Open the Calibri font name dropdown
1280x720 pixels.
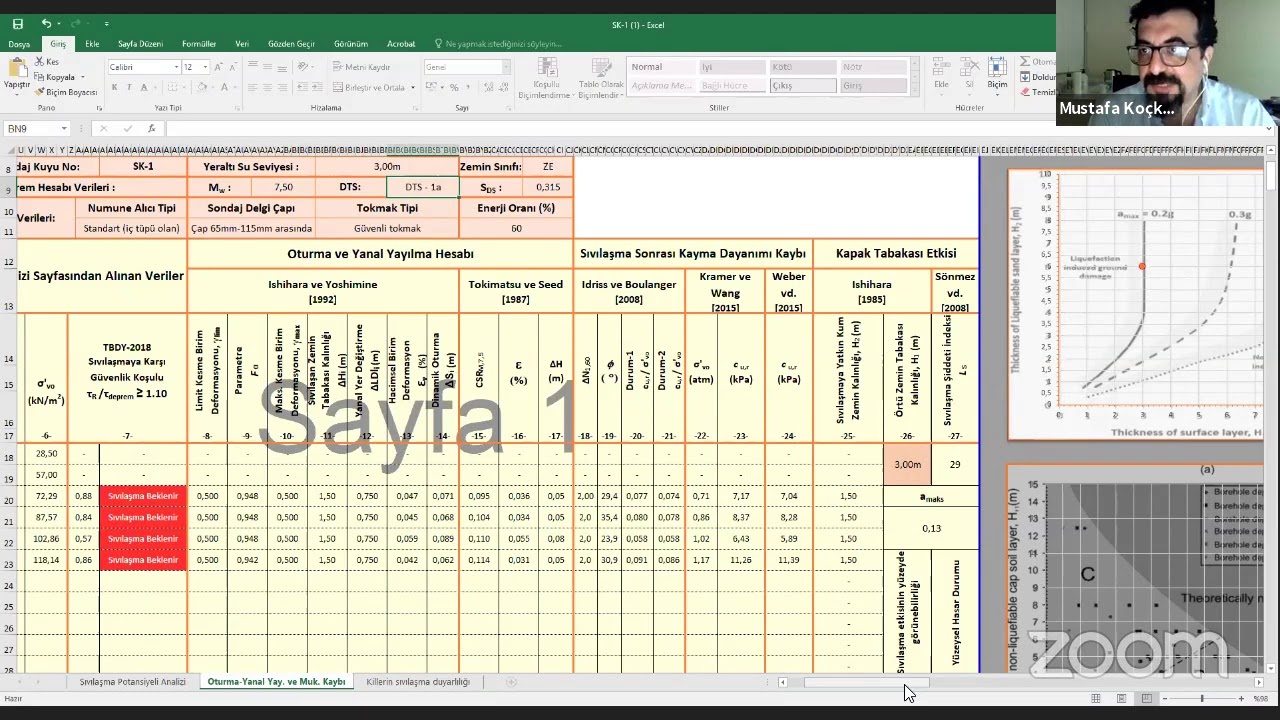tap(175, 67)
